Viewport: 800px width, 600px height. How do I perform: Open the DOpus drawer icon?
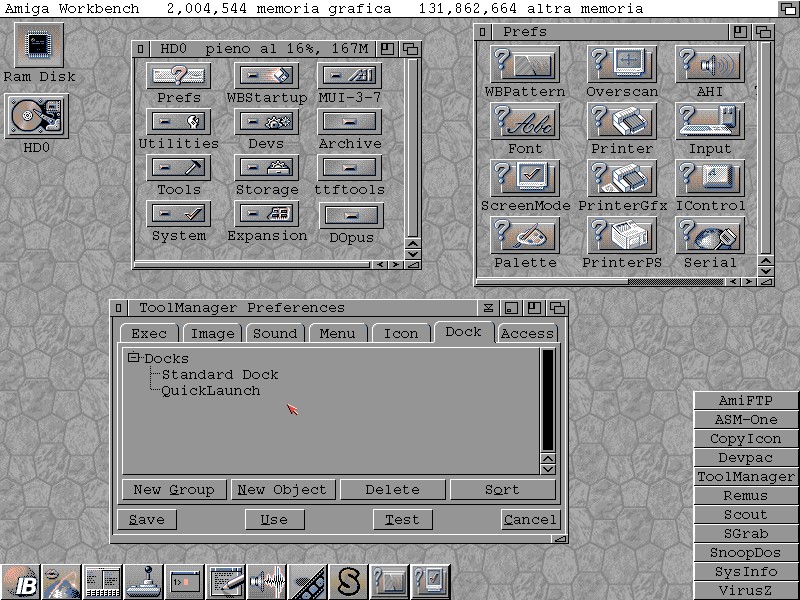click(x=351, y=215)
